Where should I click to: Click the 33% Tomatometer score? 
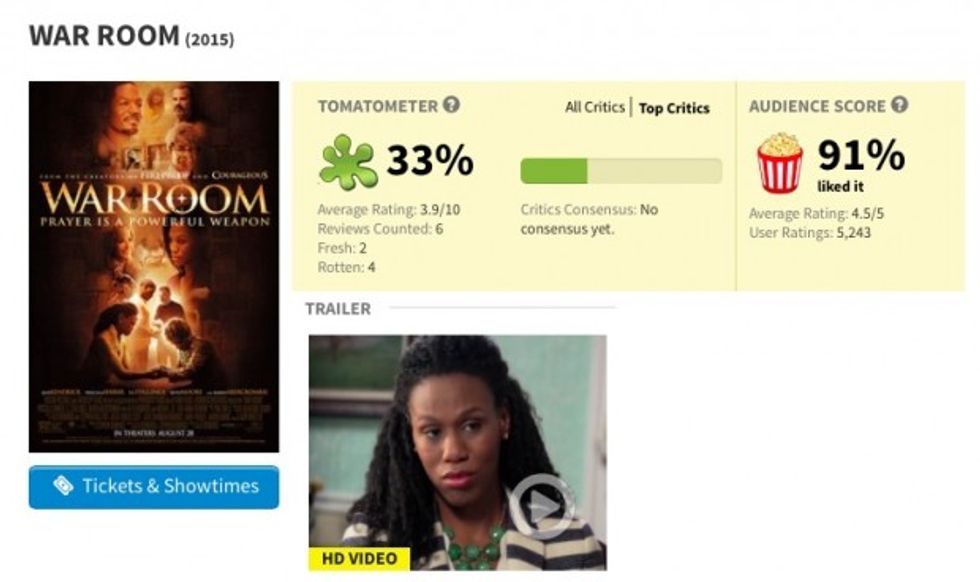click(429, 160)
